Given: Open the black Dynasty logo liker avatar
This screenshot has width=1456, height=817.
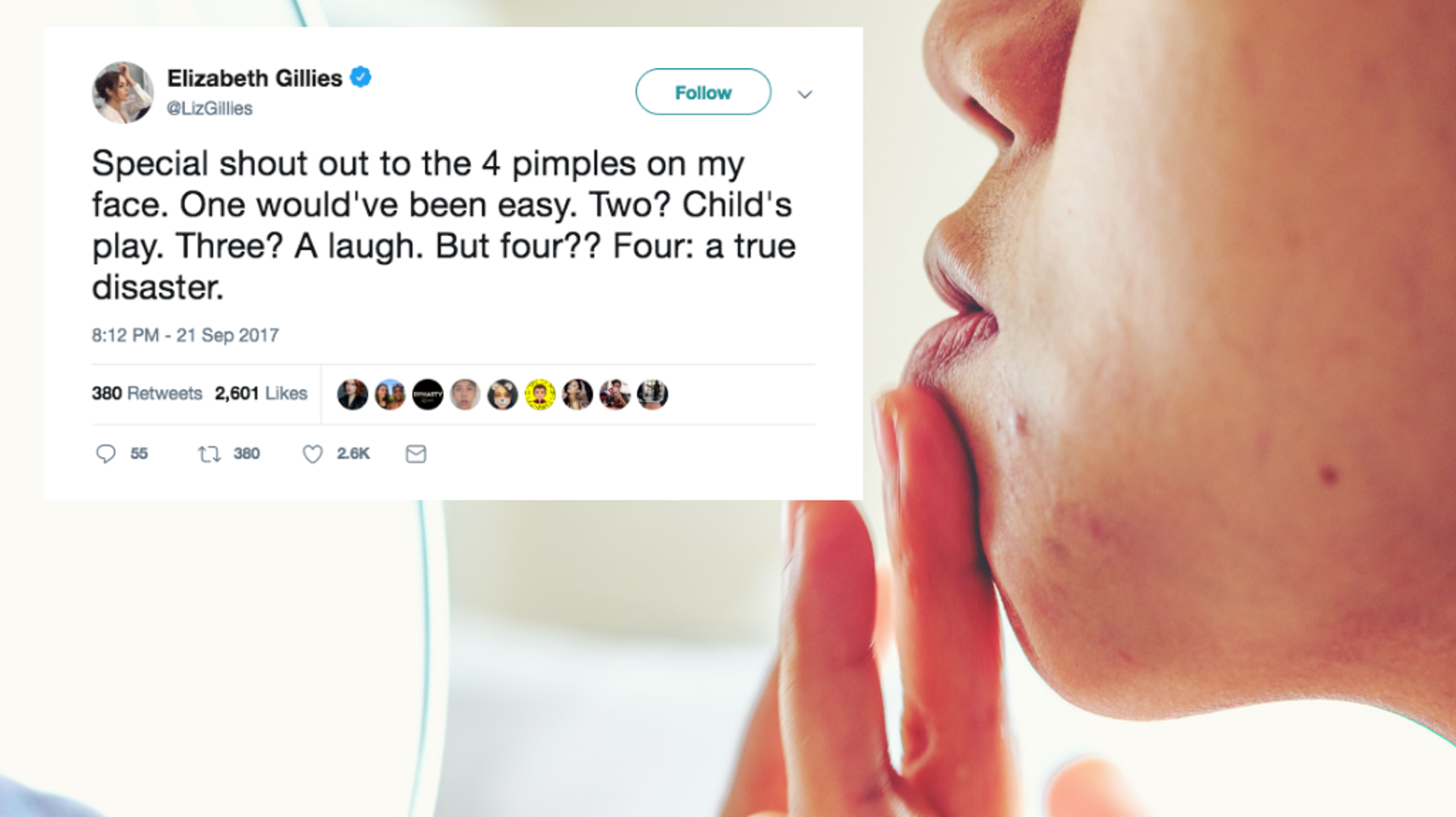Looking at the screenshot, I should point(427,395).
